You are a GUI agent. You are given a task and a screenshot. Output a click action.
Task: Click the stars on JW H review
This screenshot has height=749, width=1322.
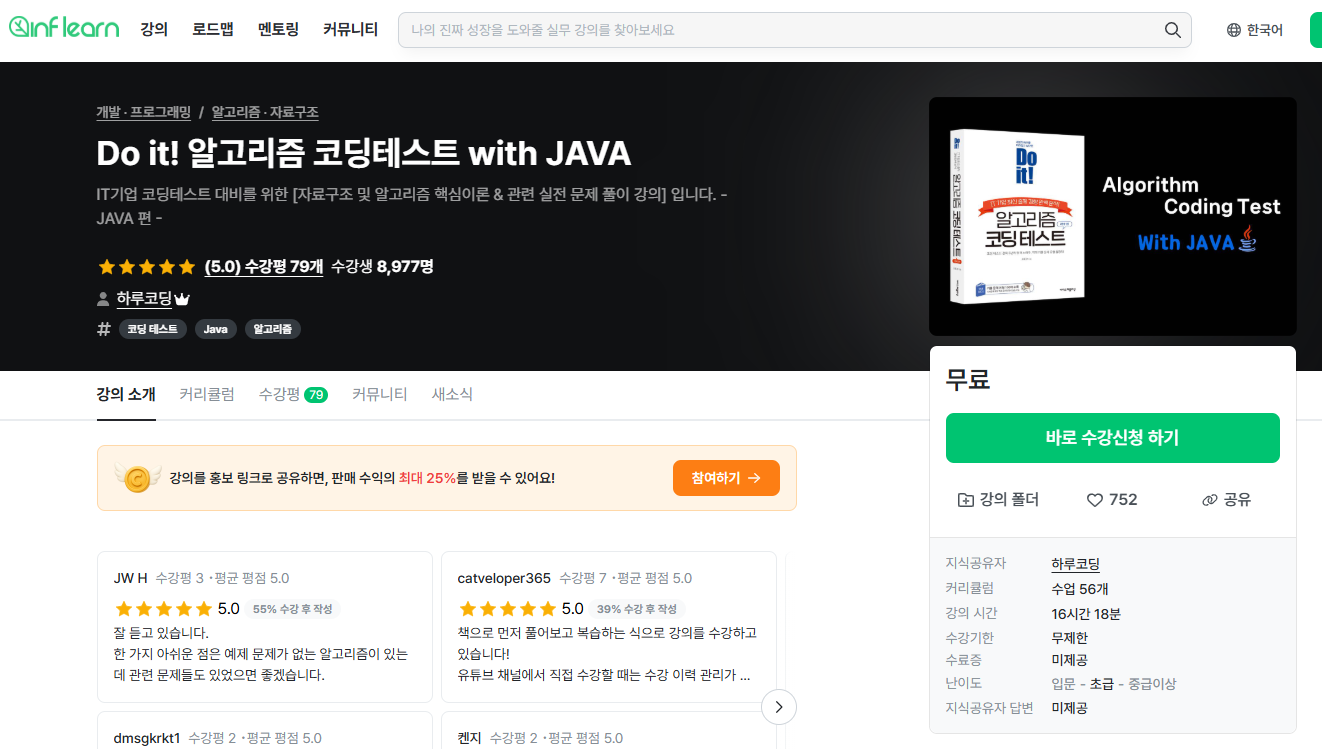coord(163,609)
